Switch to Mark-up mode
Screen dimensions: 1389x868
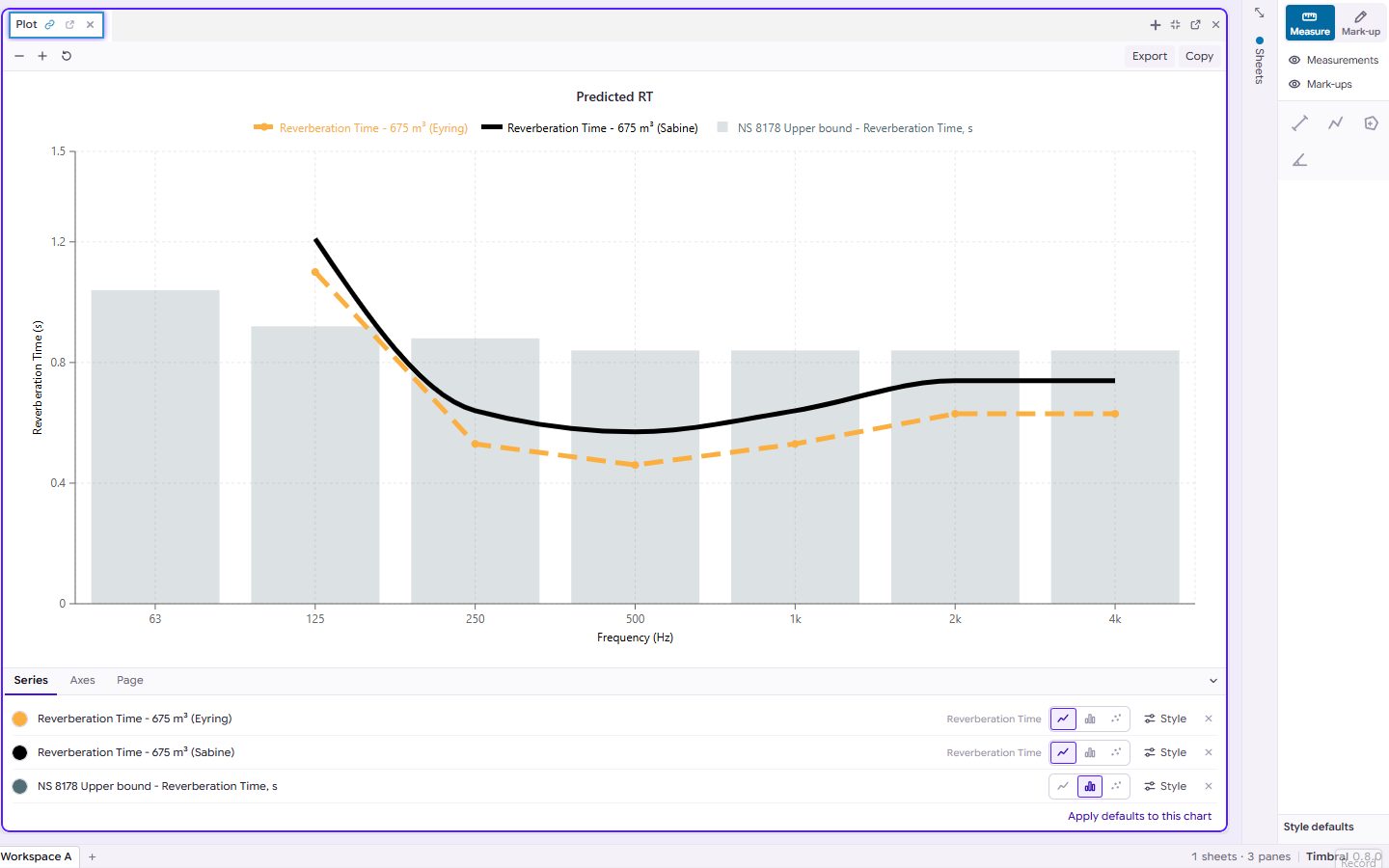(1361, 22)
